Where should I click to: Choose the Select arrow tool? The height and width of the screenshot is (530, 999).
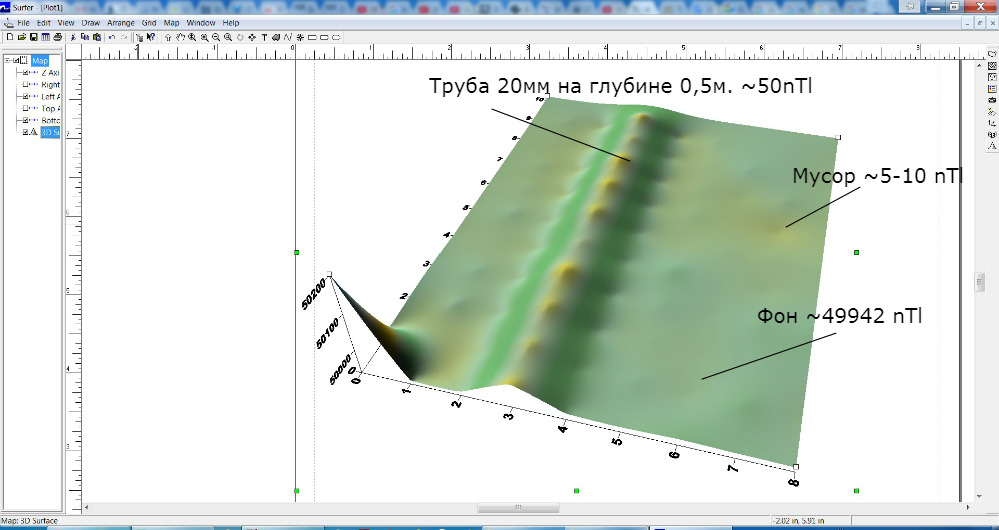[168, 38]
